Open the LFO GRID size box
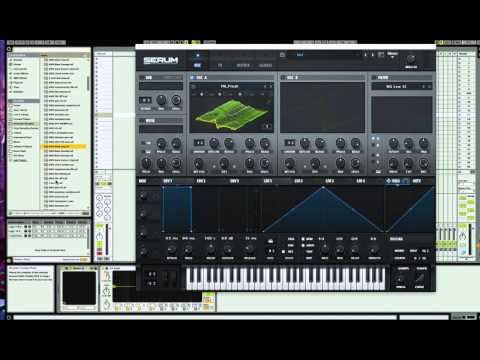 pos(271,251)
